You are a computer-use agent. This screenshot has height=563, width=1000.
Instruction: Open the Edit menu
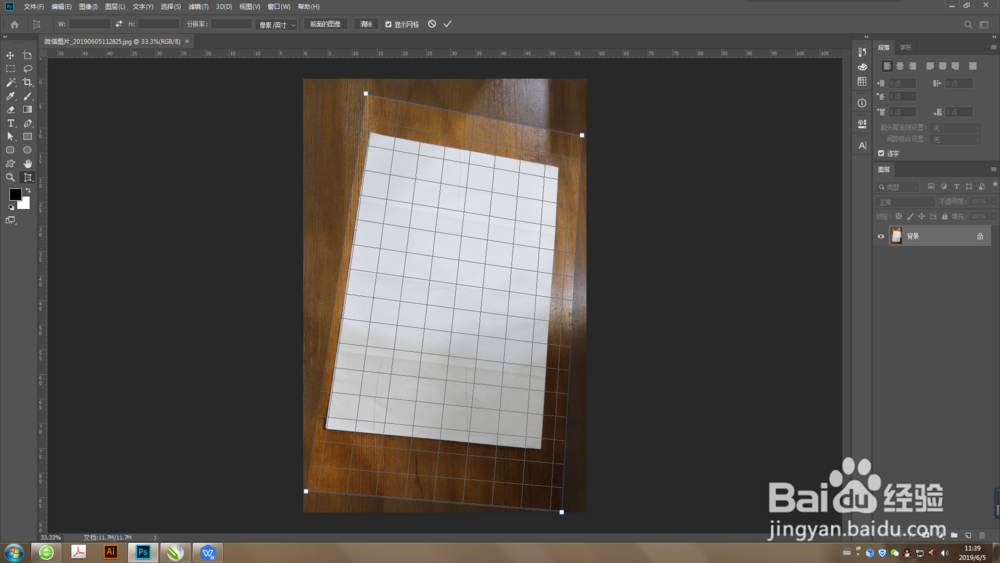(61, 6)
